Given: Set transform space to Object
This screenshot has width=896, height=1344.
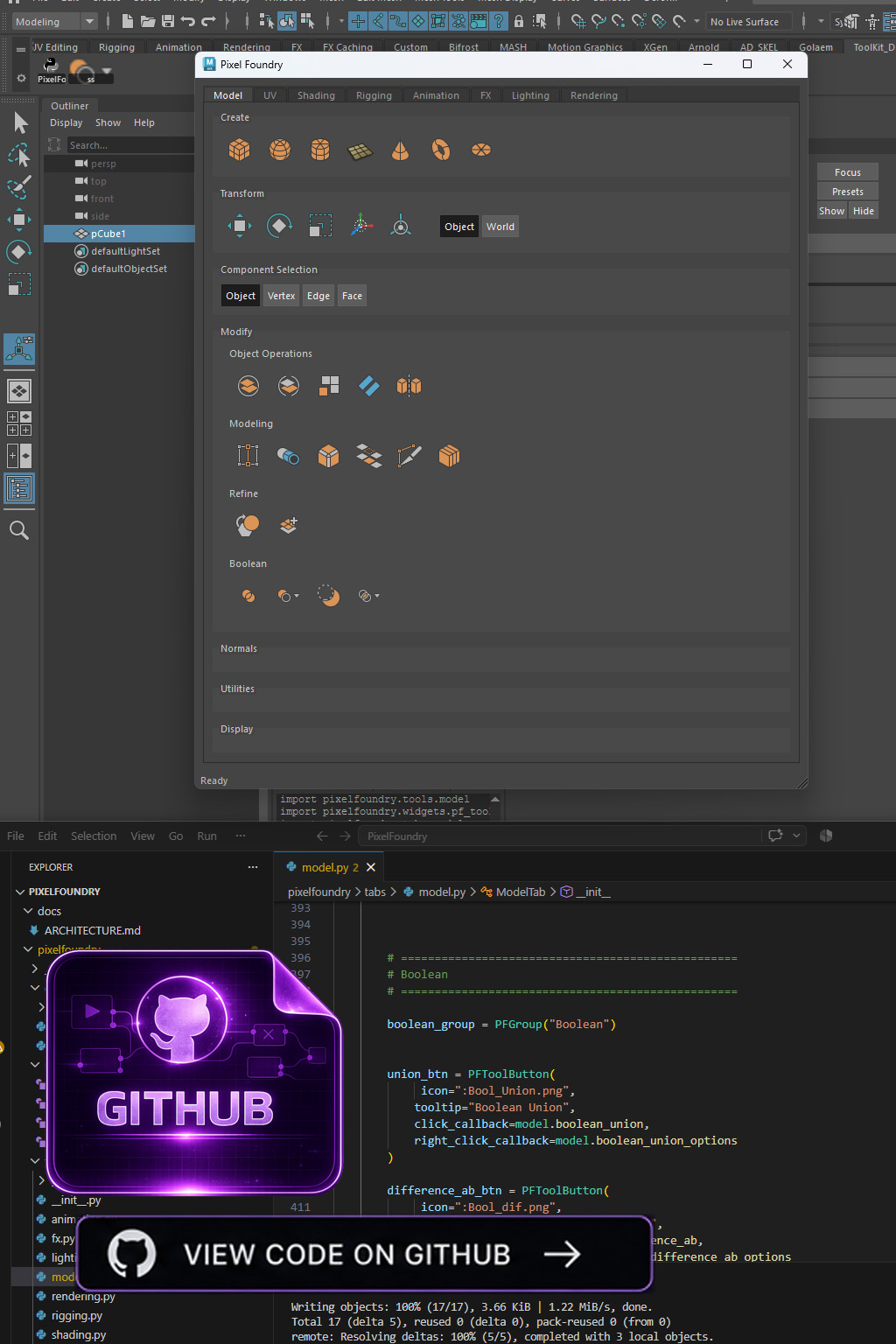Looking at the screenshot, I should (x=459, y=227).
